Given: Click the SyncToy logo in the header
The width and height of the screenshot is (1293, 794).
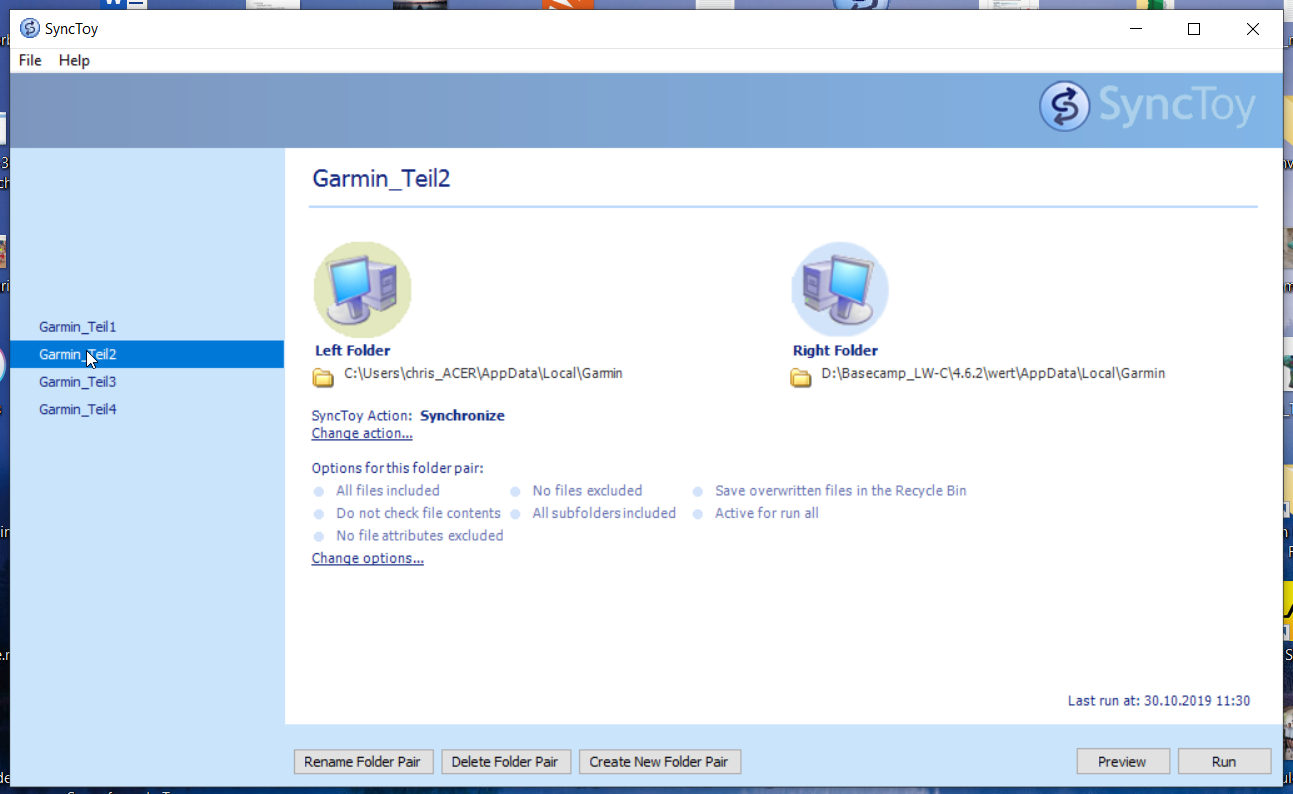Looking at the screenshot, I should tap(1147, 106).
